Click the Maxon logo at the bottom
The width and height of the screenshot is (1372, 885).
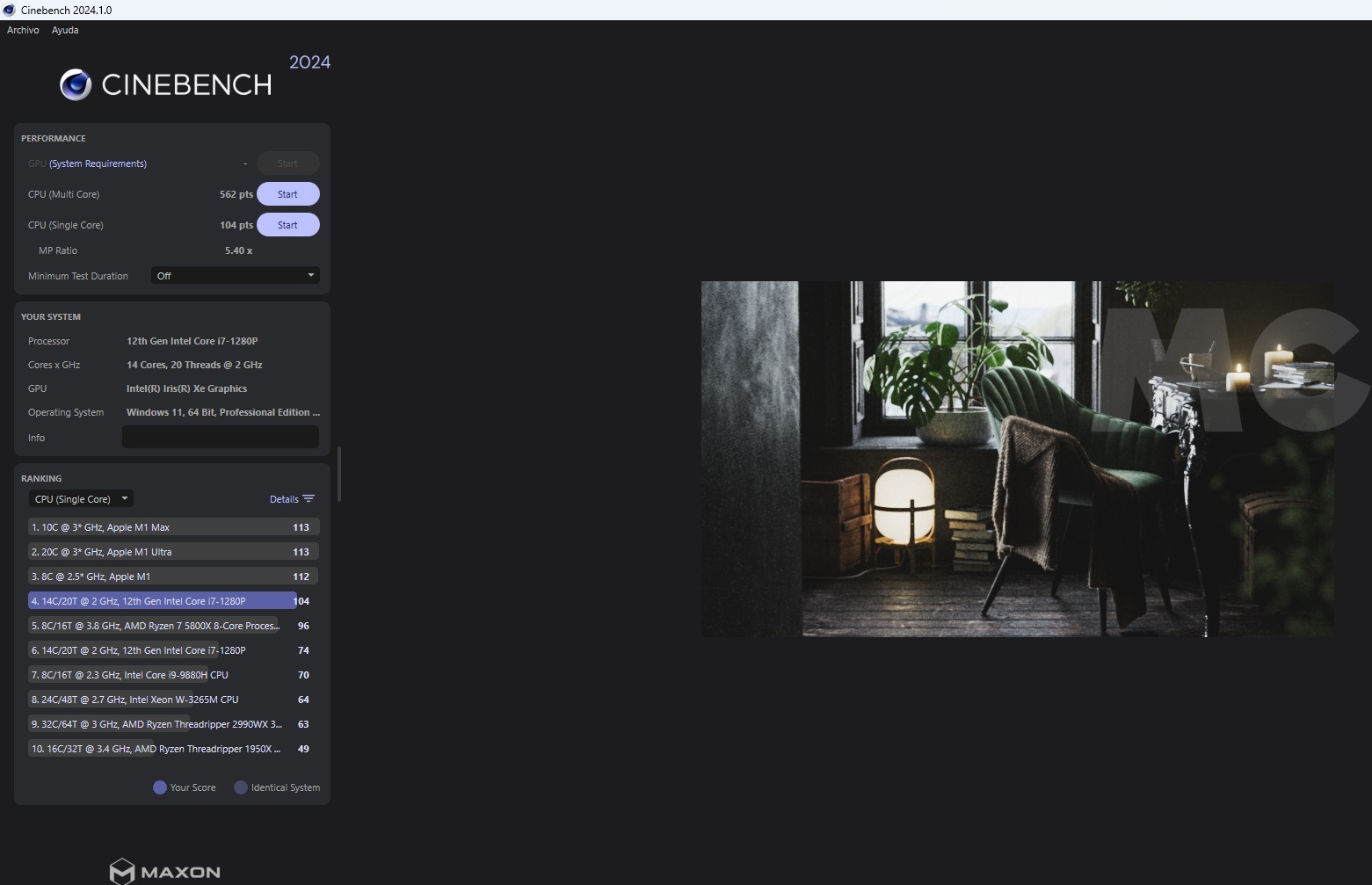coord(163,869)
